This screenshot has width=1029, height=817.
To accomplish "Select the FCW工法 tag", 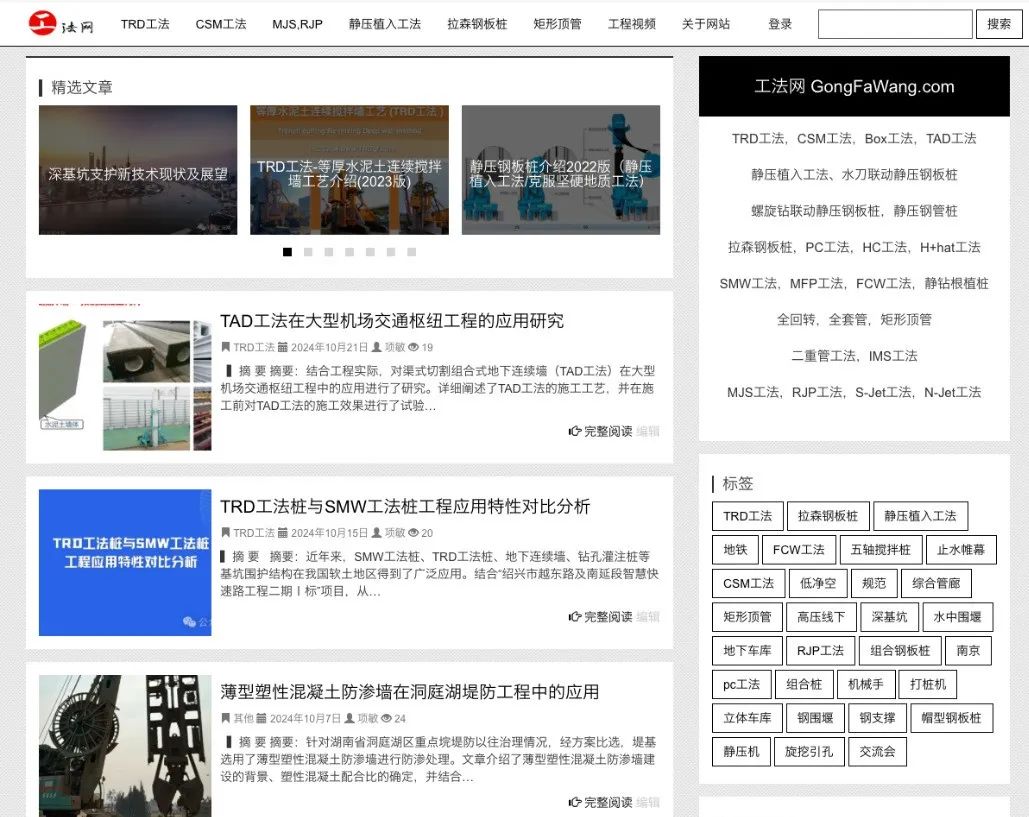I will [x=799, y=550].
